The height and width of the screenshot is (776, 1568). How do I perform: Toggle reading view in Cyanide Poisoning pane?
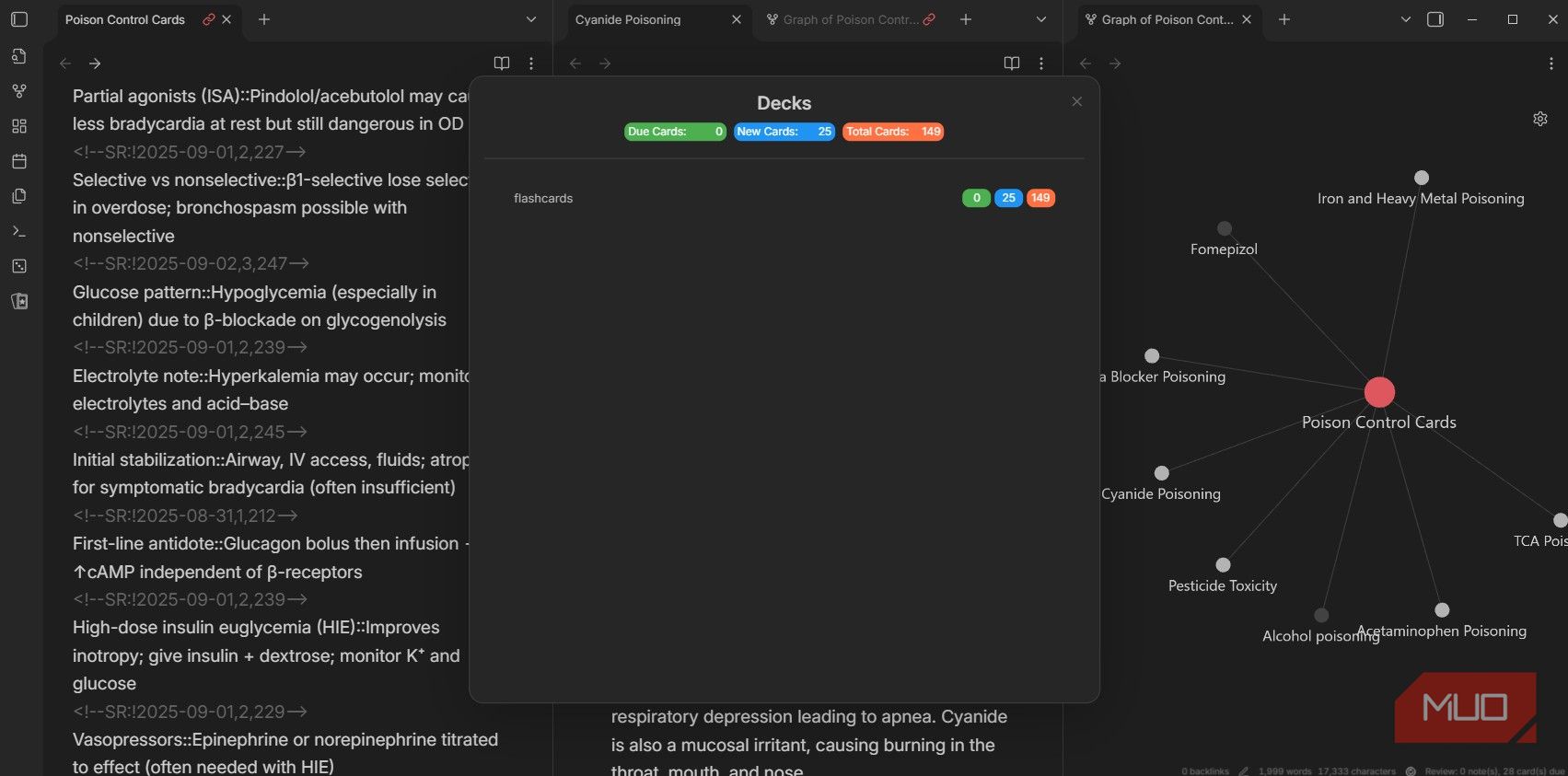tap(1012, 64)
